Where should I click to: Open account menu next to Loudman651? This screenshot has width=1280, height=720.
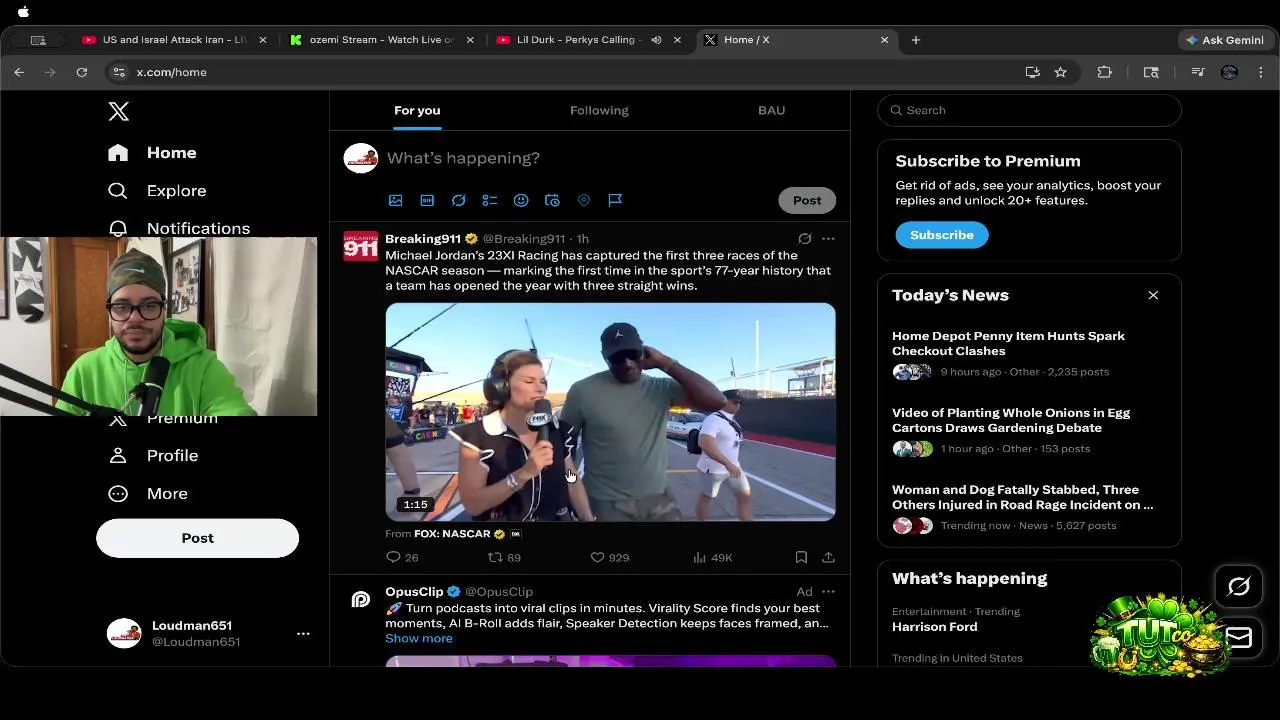tap(303, 633)
